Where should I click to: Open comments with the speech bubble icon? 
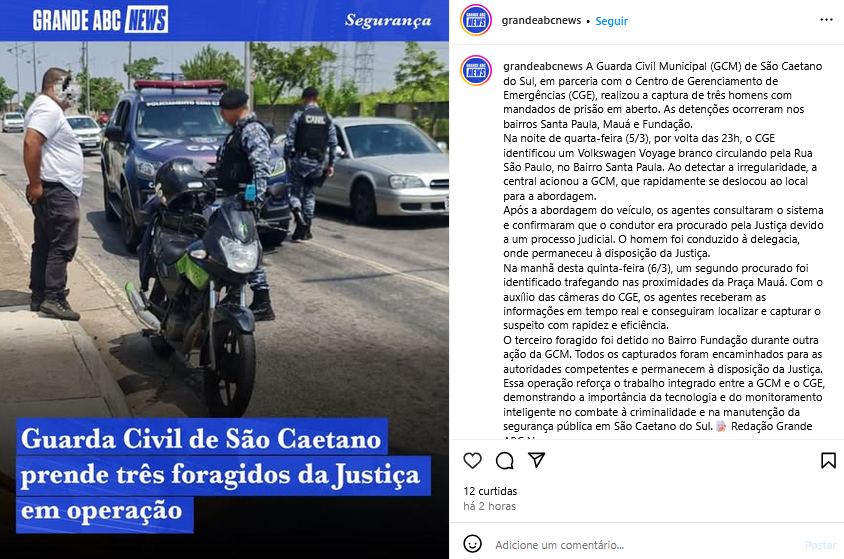(504, 461)
